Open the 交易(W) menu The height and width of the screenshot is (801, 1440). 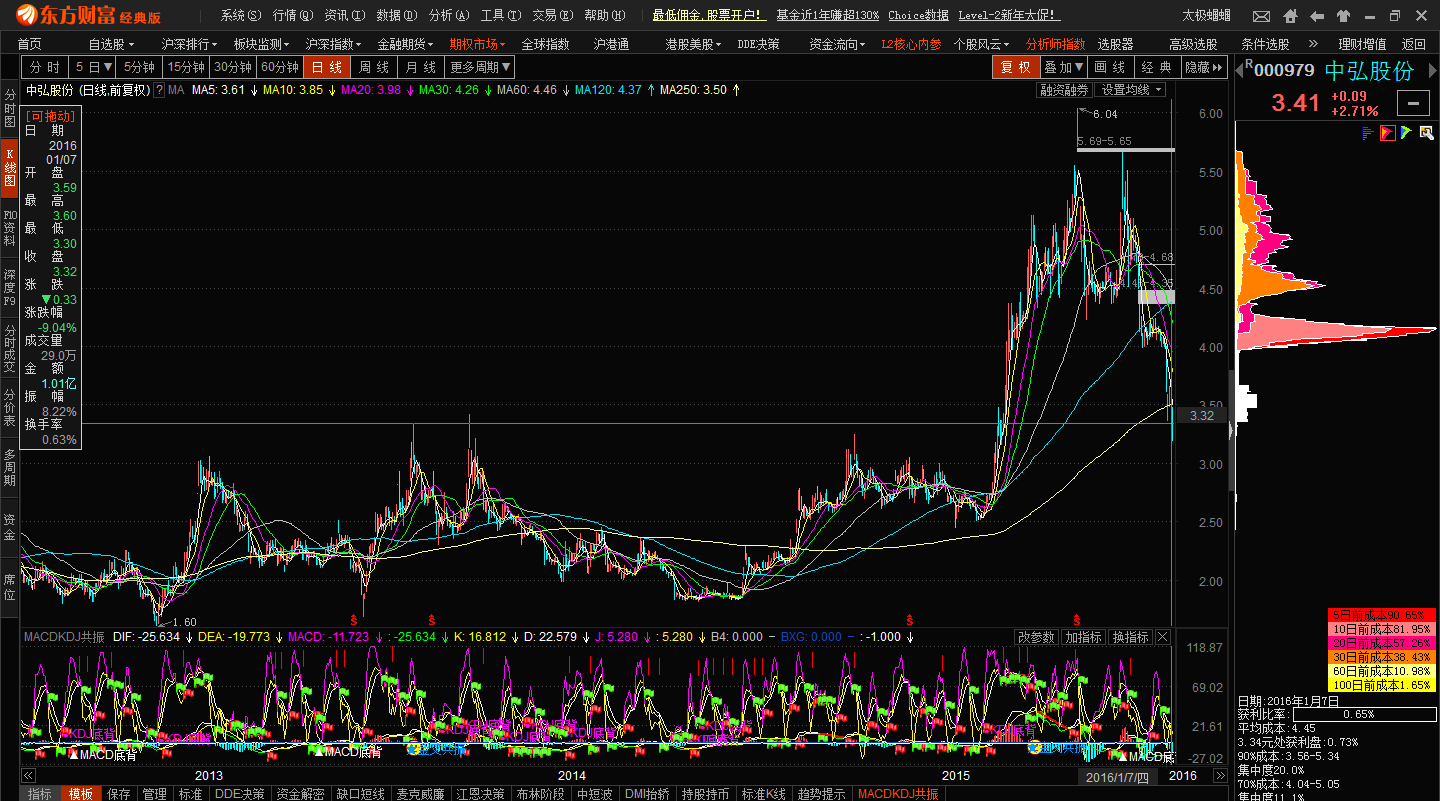(552, 15)
